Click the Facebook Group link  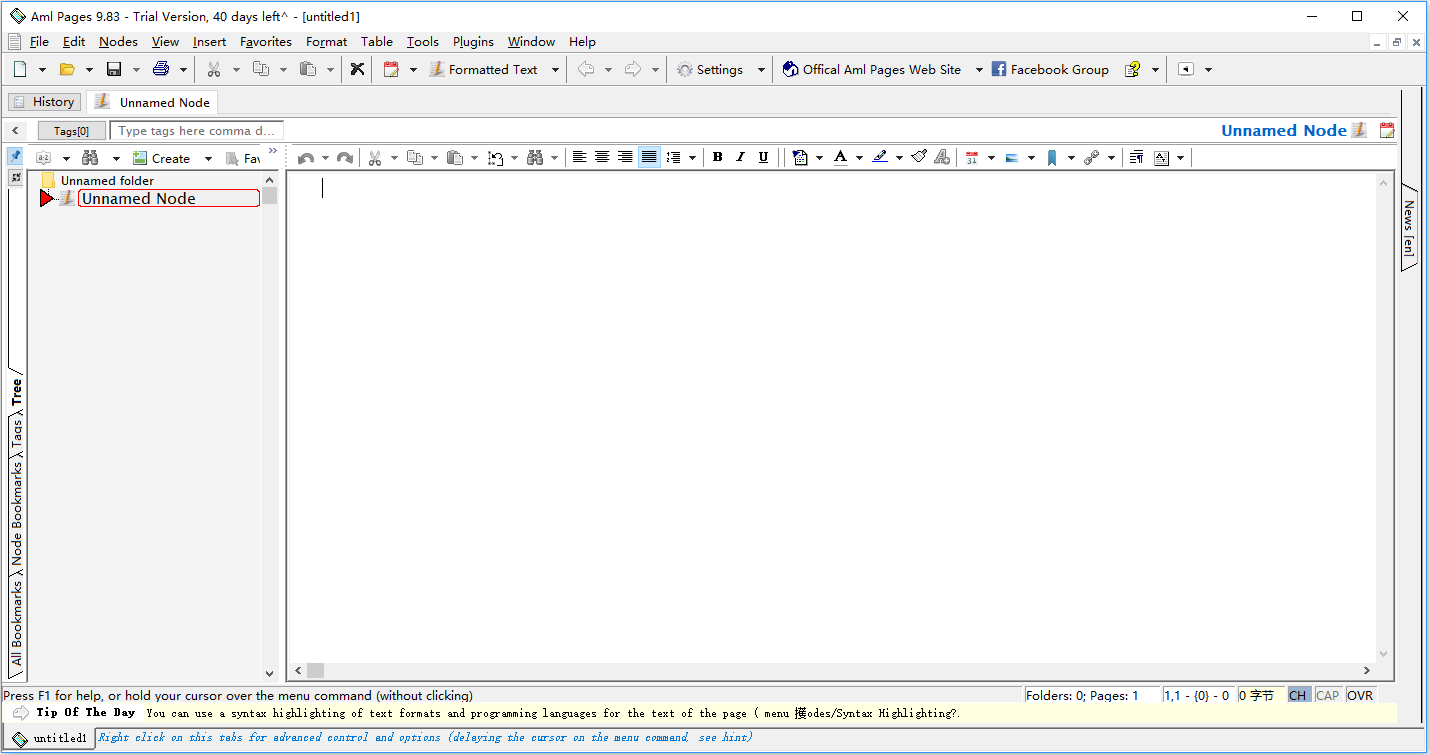pyautogui.click(x=1050, y=69)
